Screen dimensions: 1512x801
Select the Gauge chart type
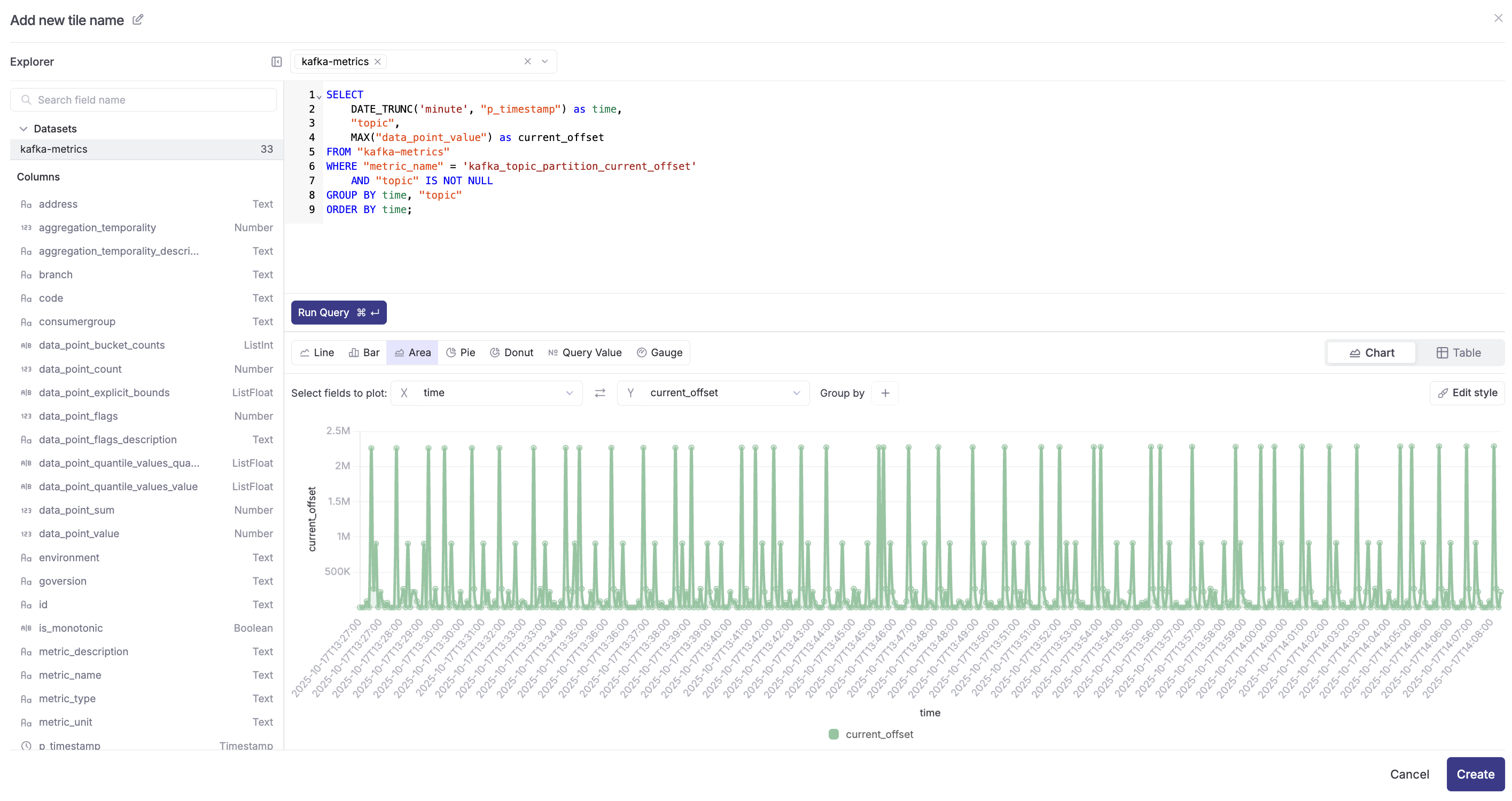(659, 352)
